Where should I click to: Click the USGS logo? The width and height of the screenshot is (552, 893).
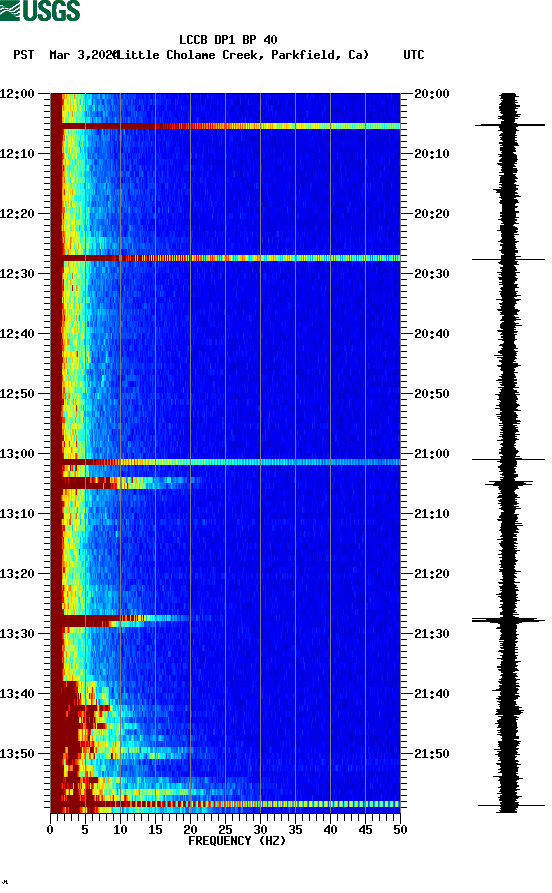pos(40,11)
